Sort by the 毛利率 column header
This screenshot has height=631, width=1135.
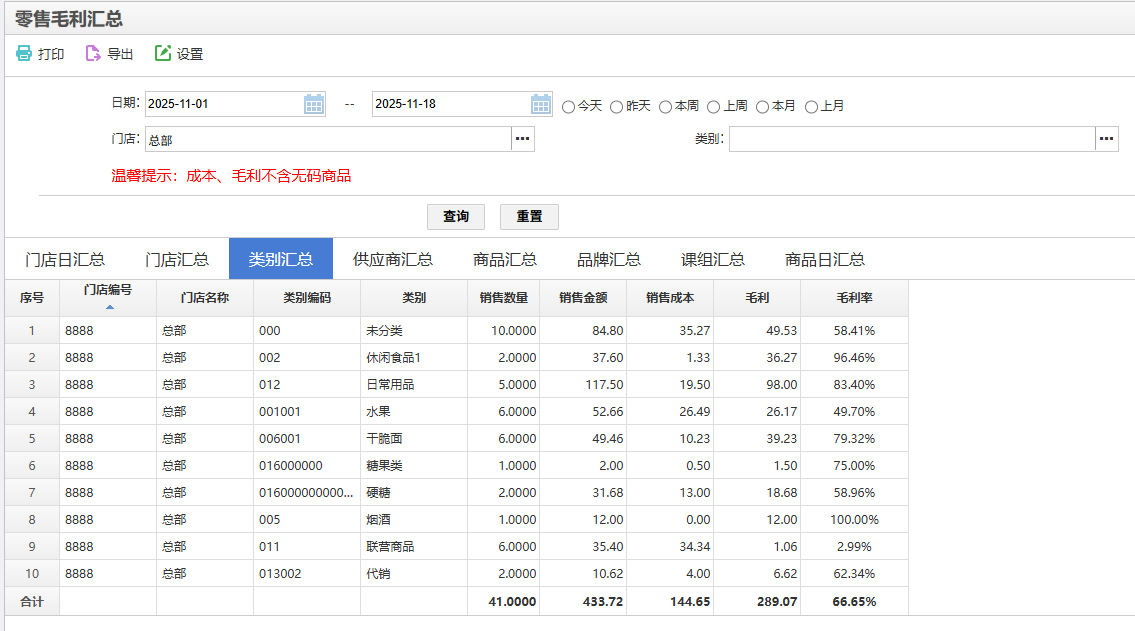[854, 297]
